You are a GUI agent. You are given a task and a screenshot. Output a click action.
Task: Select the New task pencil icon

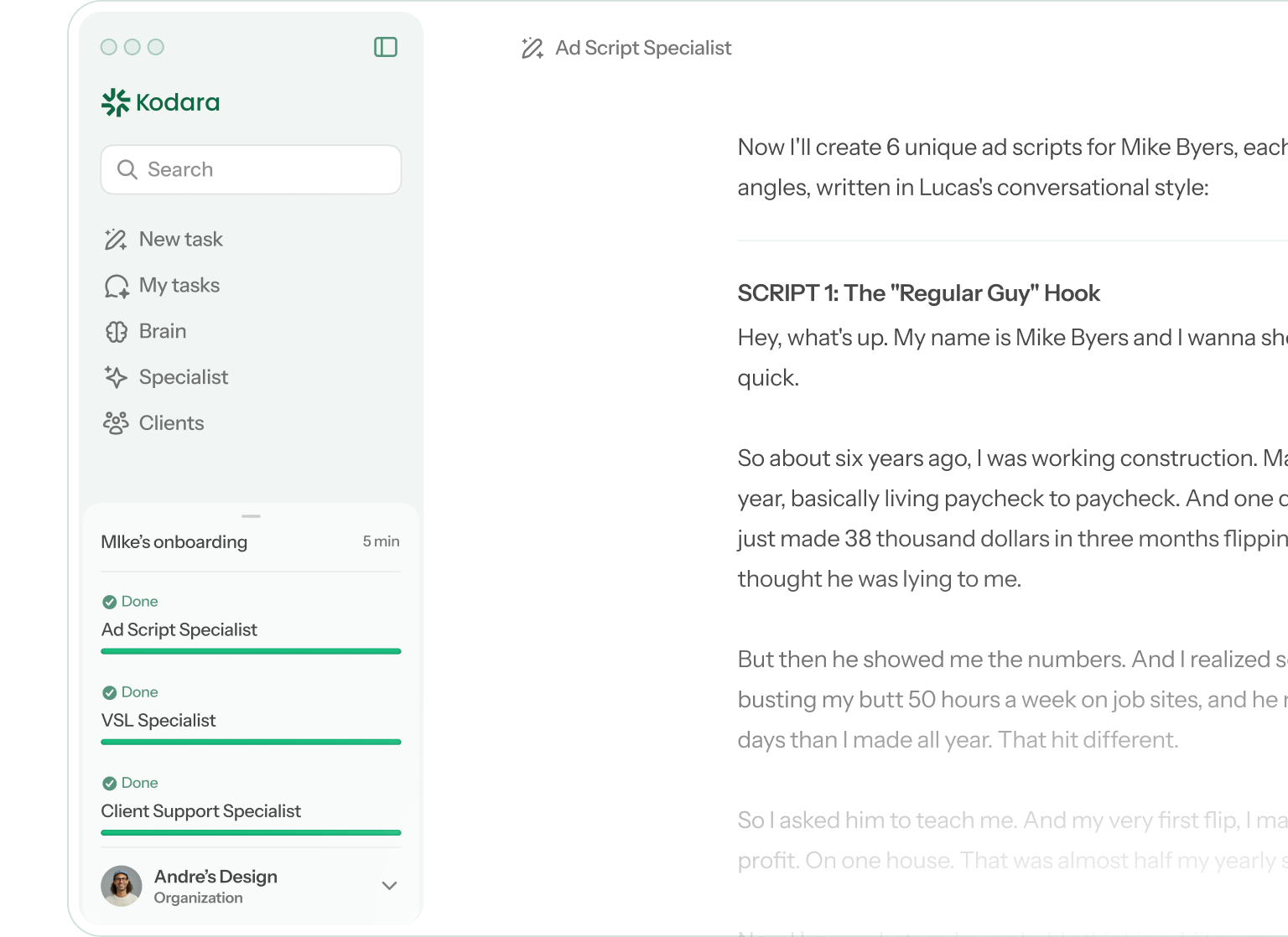click(x=115, y=239)
